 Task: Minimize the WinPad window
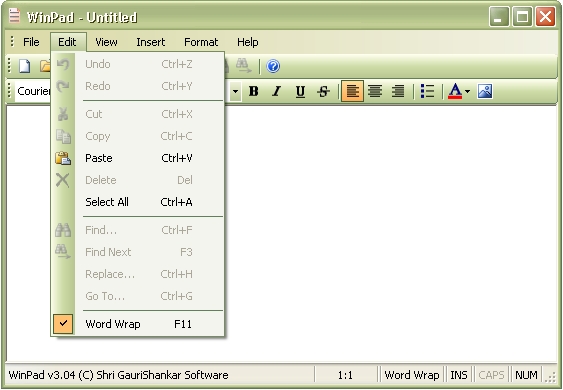(499, 17)
